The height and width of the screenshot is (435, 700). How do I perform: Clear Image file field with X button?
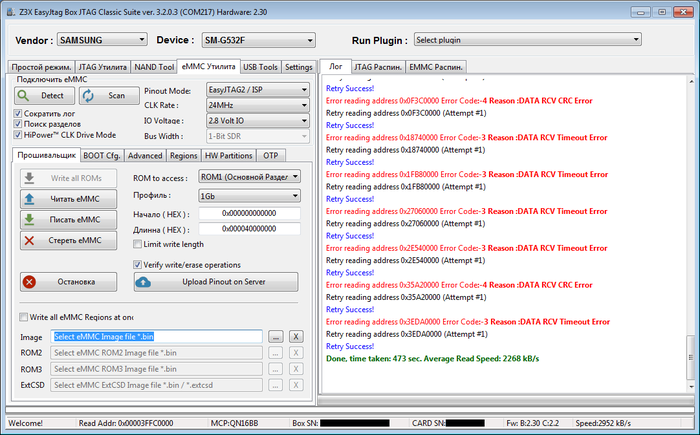[296, 337]
